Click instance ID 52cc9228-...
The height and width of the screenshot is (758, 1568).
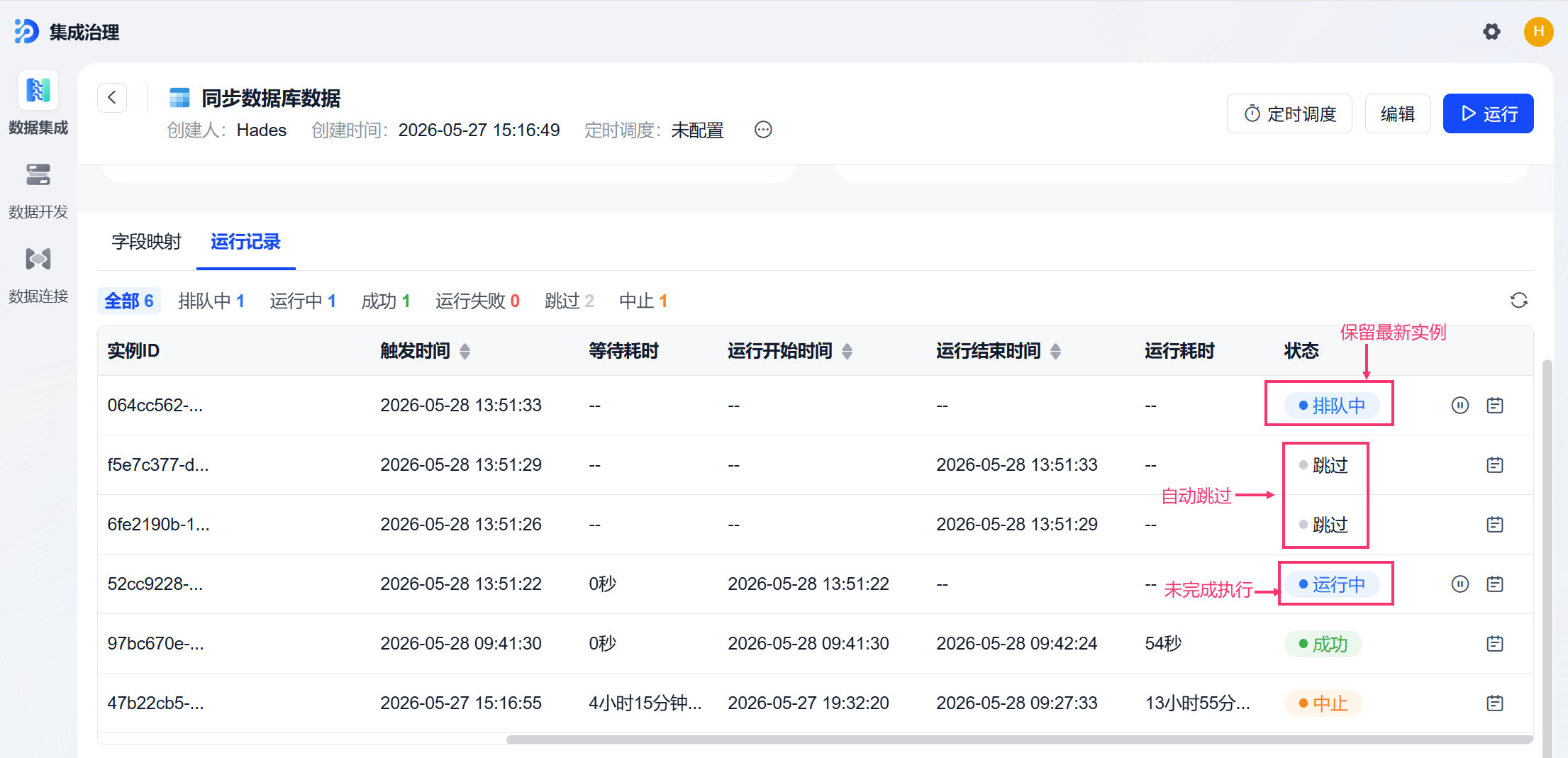pyautogui.click(x=155, y=584)
